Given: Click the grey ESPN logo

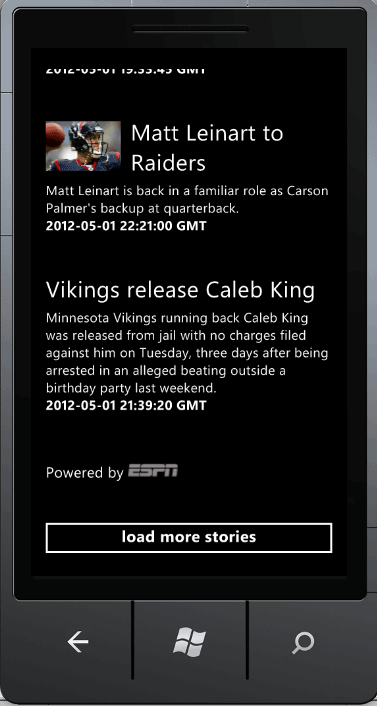Looking at the screenshot, I should click(x=153, y=471).
